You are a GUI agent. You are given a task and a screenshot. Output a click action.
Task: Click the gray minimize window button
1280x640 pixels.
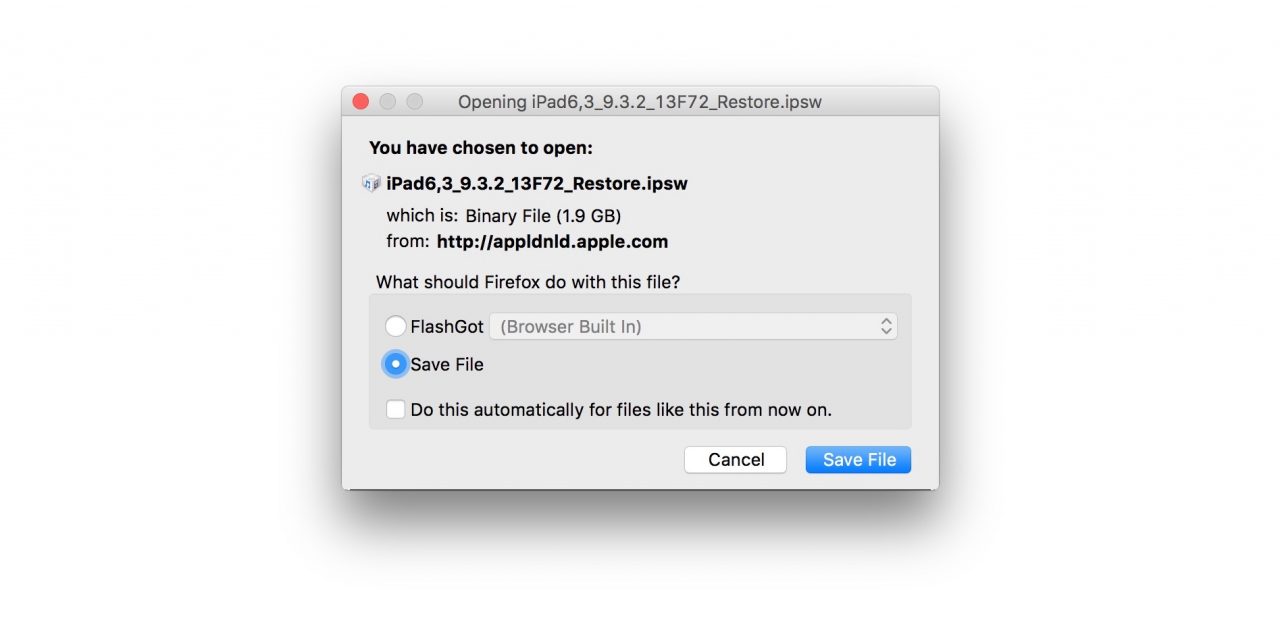pyautogui.click(x=388, y=102)
